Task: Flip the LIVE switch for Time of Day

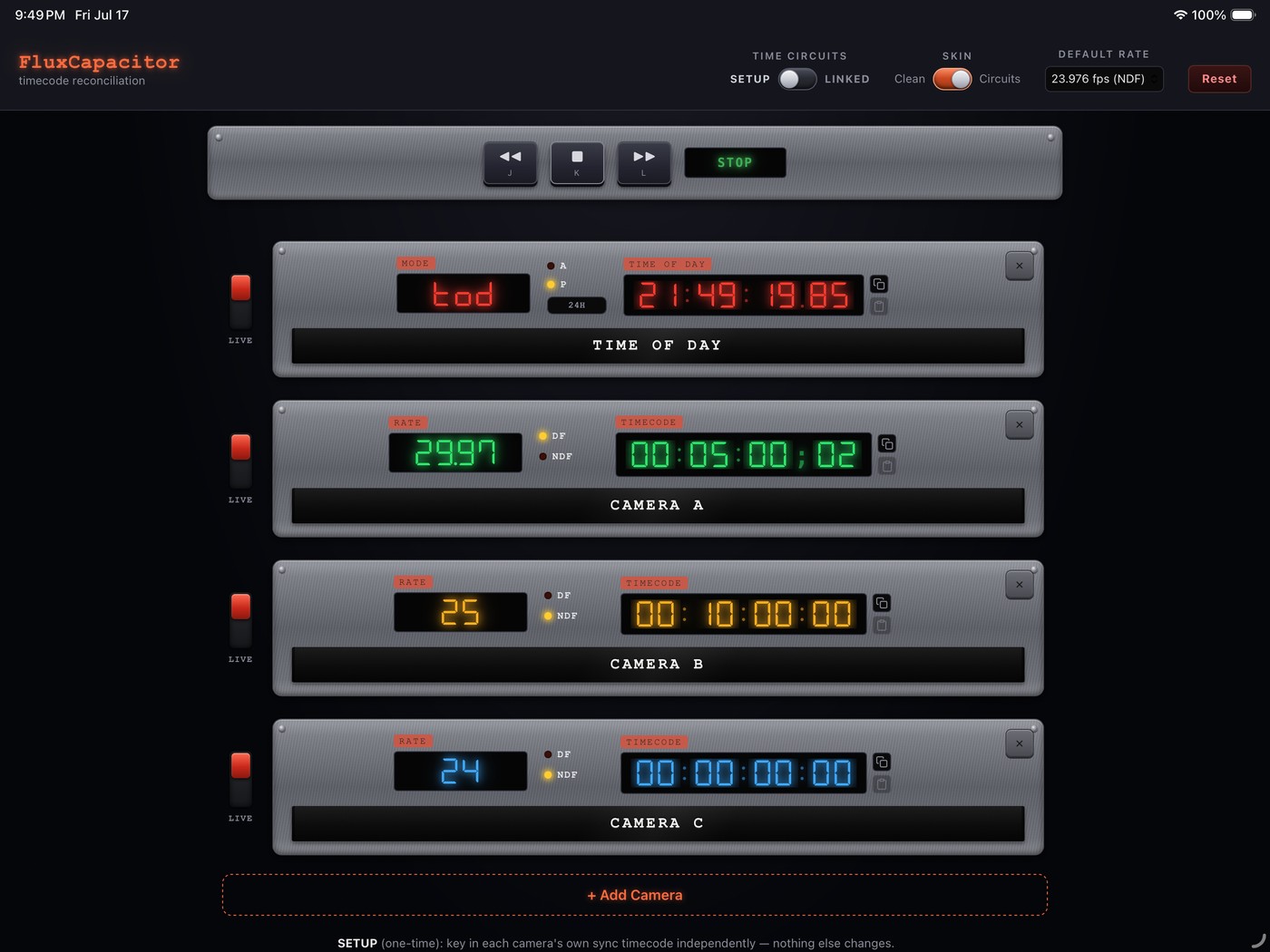Action: coord(240,301)
